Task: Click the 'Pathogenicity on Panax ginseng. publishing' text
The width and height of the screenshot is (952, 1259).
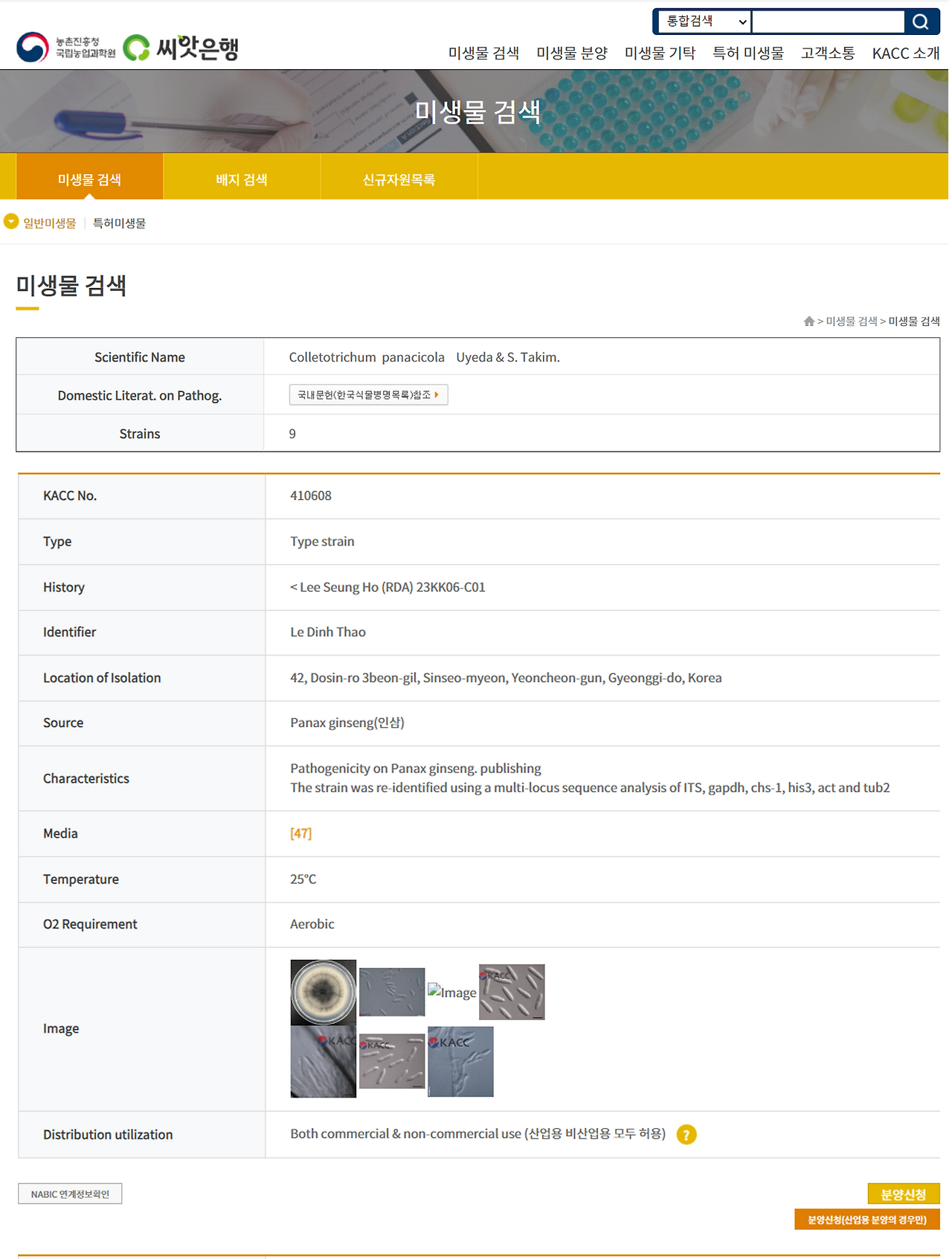Action: 416,768
